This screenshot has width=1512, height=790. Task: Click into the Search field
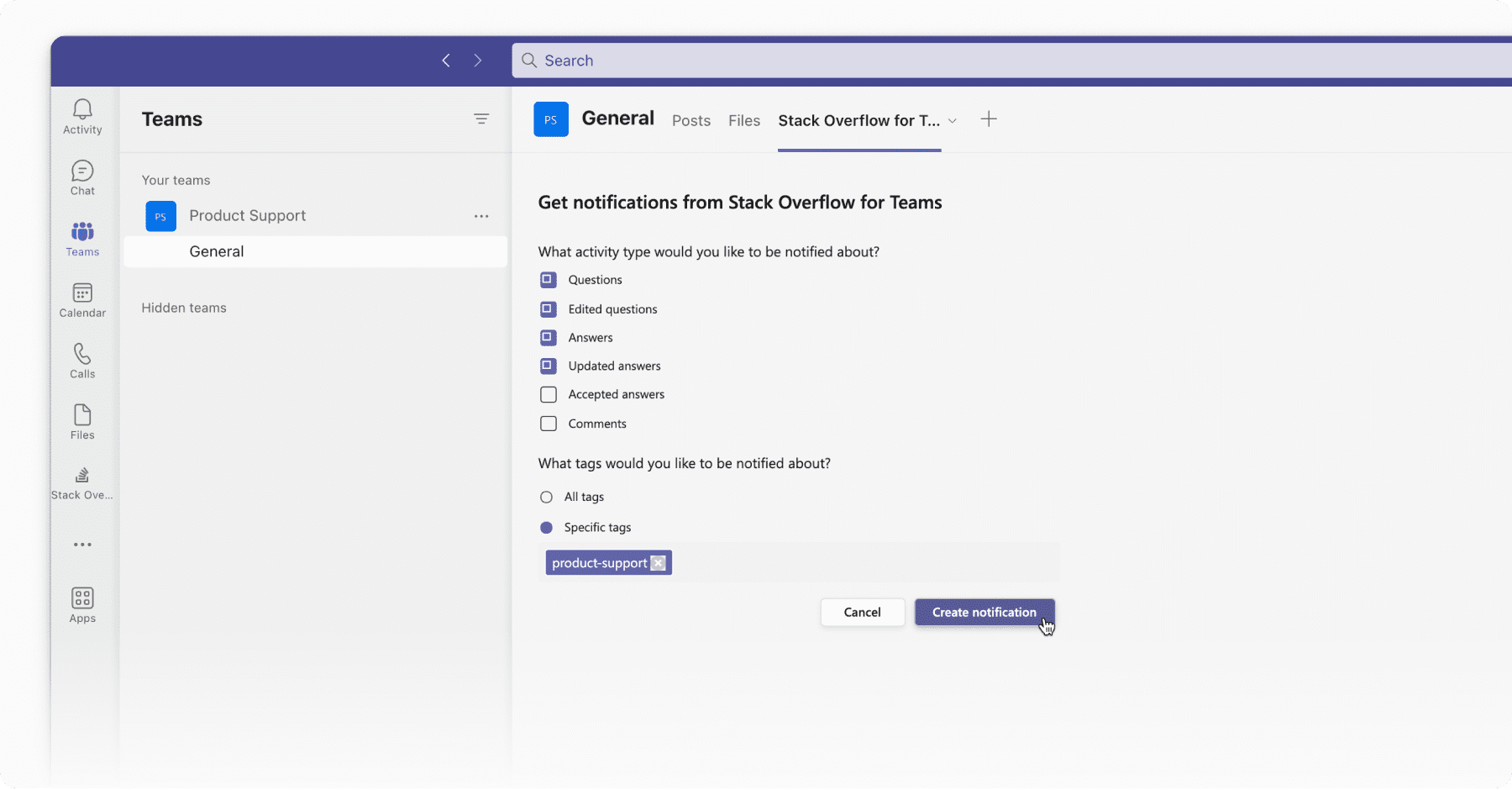1012,61
